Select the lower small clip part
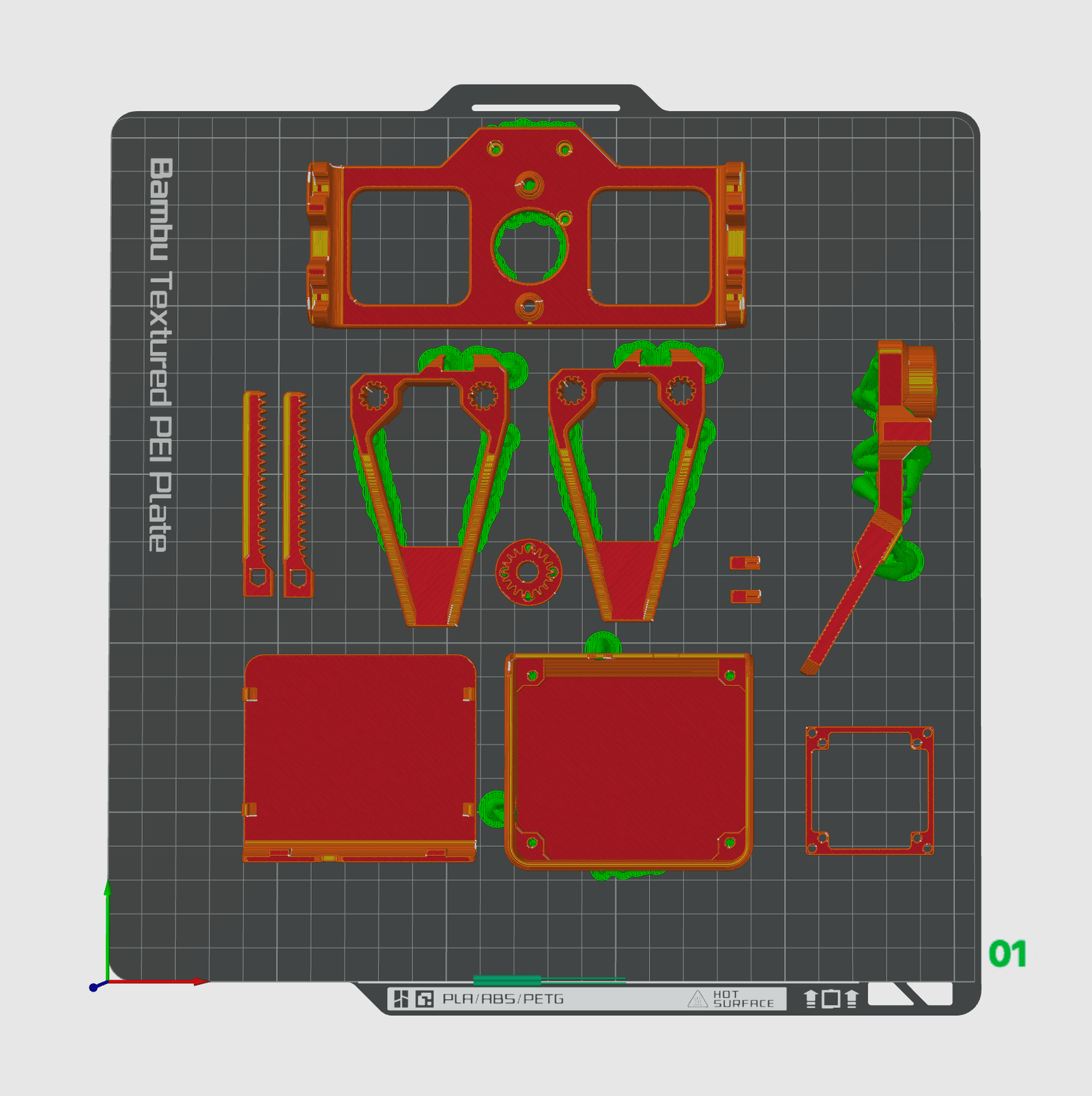Screen dimensions: 1092x1096 pos(746,596)
